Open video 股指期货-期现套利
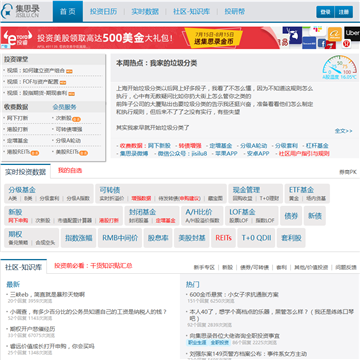 (37, 93)
